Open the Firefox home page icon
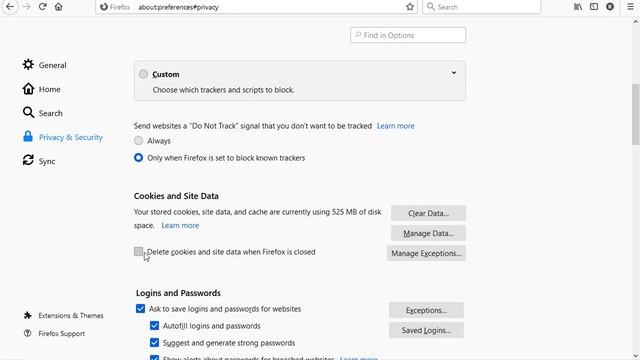This screenshot has height=360, width=640. [58, 7]
